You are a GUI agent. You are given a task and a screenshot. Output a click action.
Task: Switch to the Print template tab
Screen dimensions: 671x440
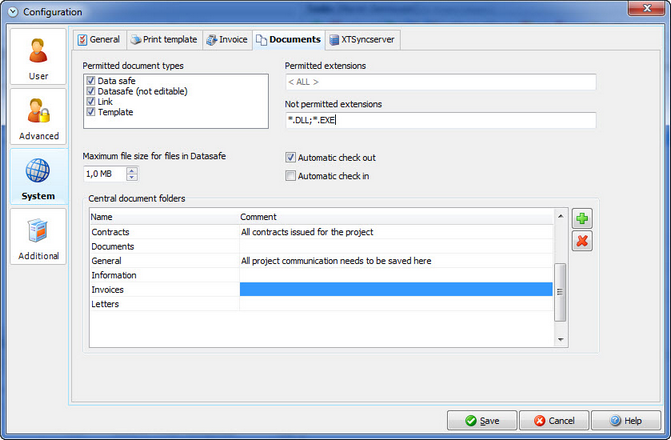[x=164, y=40]
